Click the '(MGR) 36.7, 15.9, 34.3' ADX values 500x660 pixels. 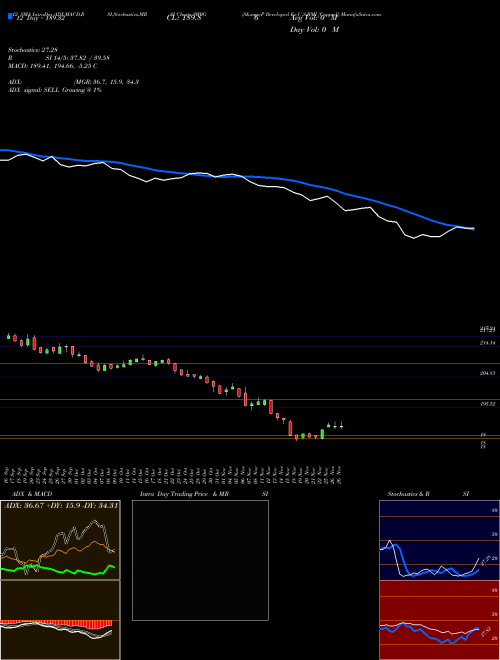(x=106, y=82)
